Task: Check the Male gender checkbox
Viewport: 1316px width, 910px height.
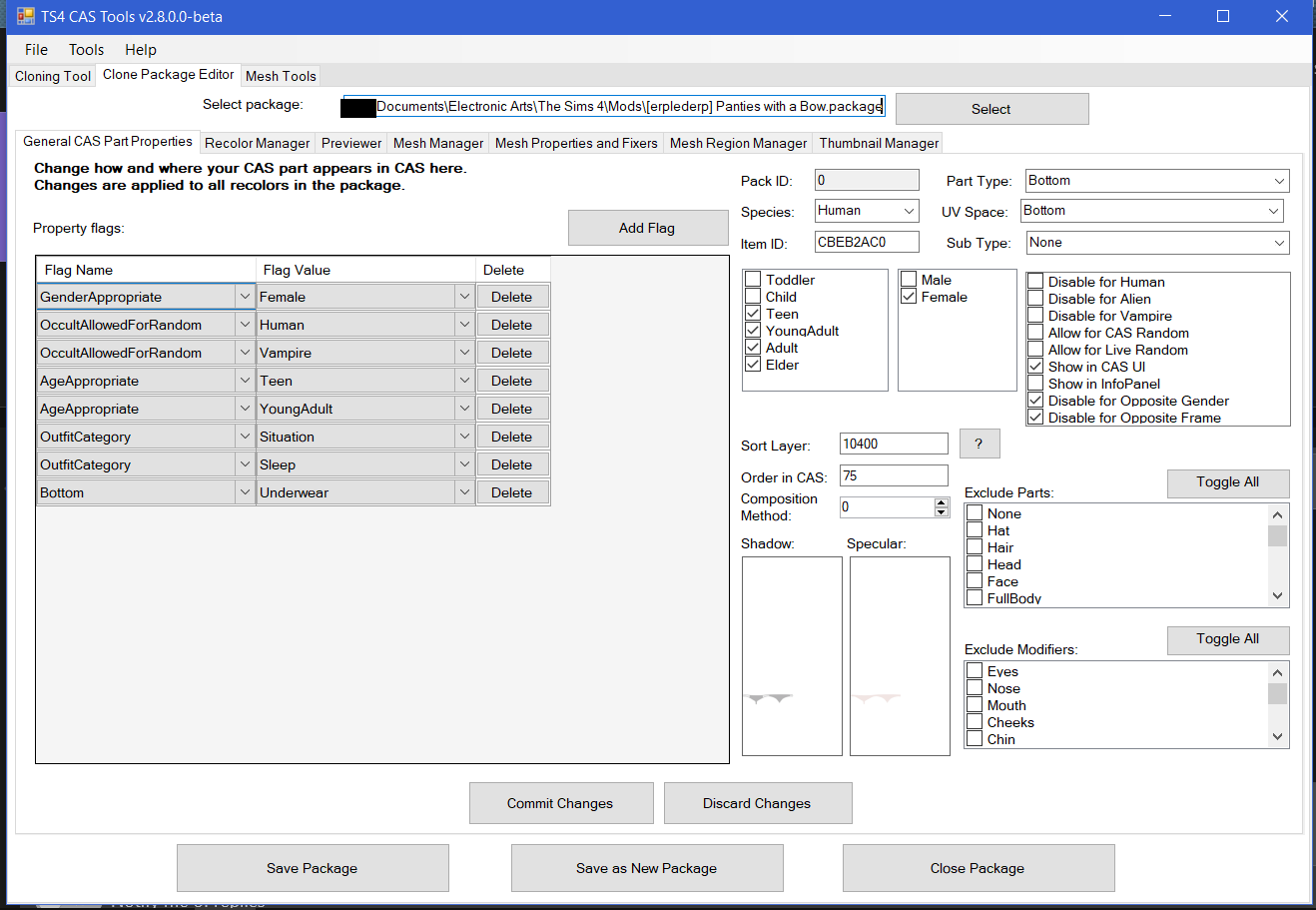Action: click(x=909, y=280)
